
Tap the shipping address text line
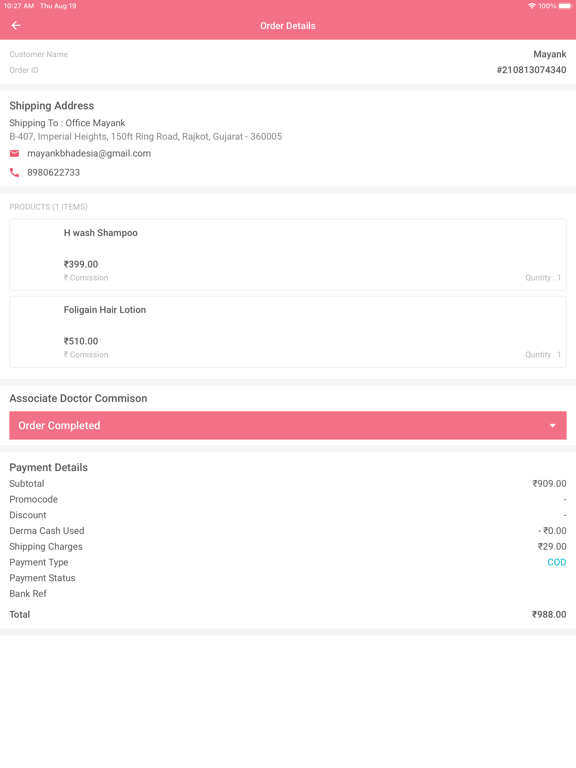[145, 137]
